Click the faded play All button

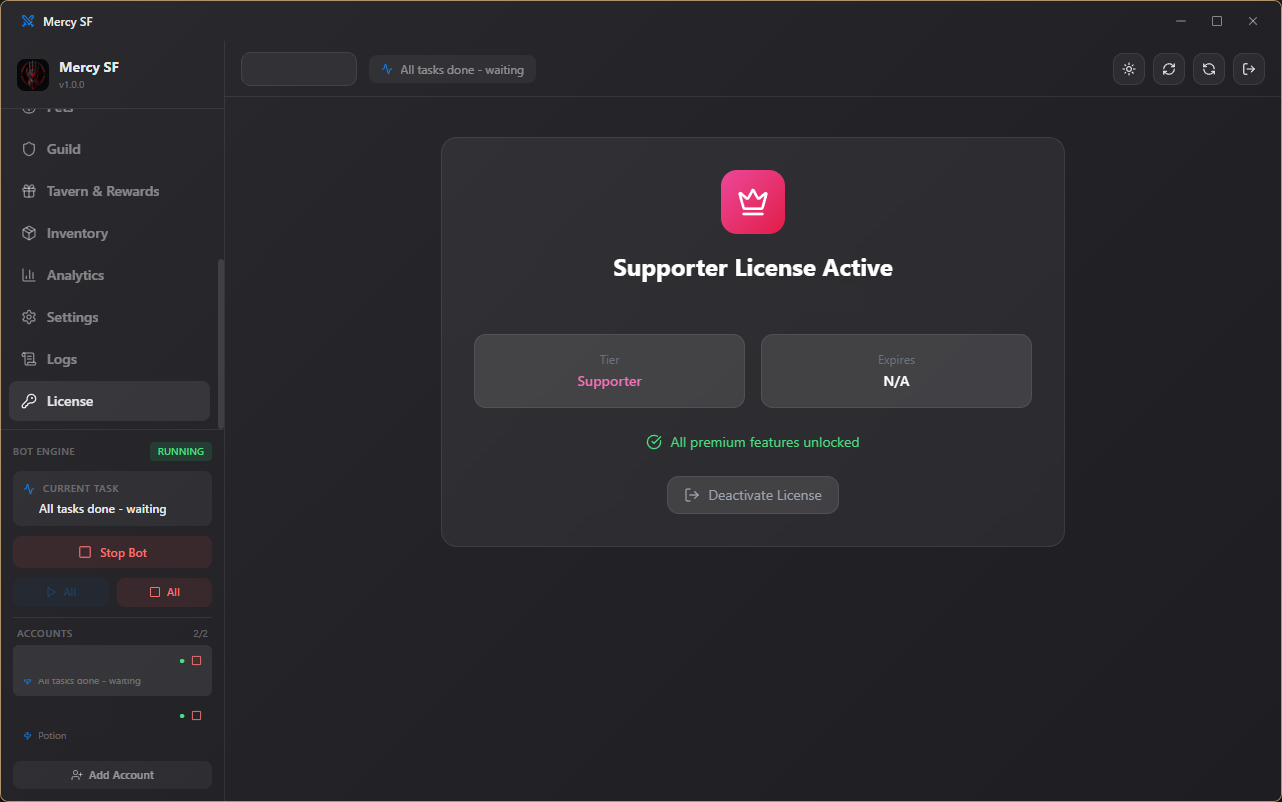(61, 592)
